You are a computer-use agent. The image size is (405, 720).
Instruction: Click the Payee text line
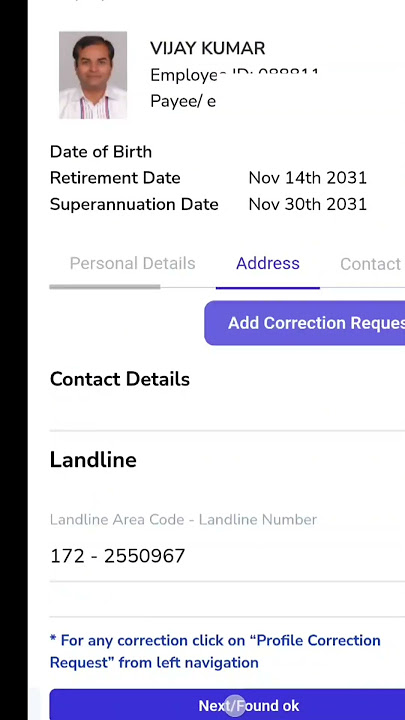pos(183,101)
